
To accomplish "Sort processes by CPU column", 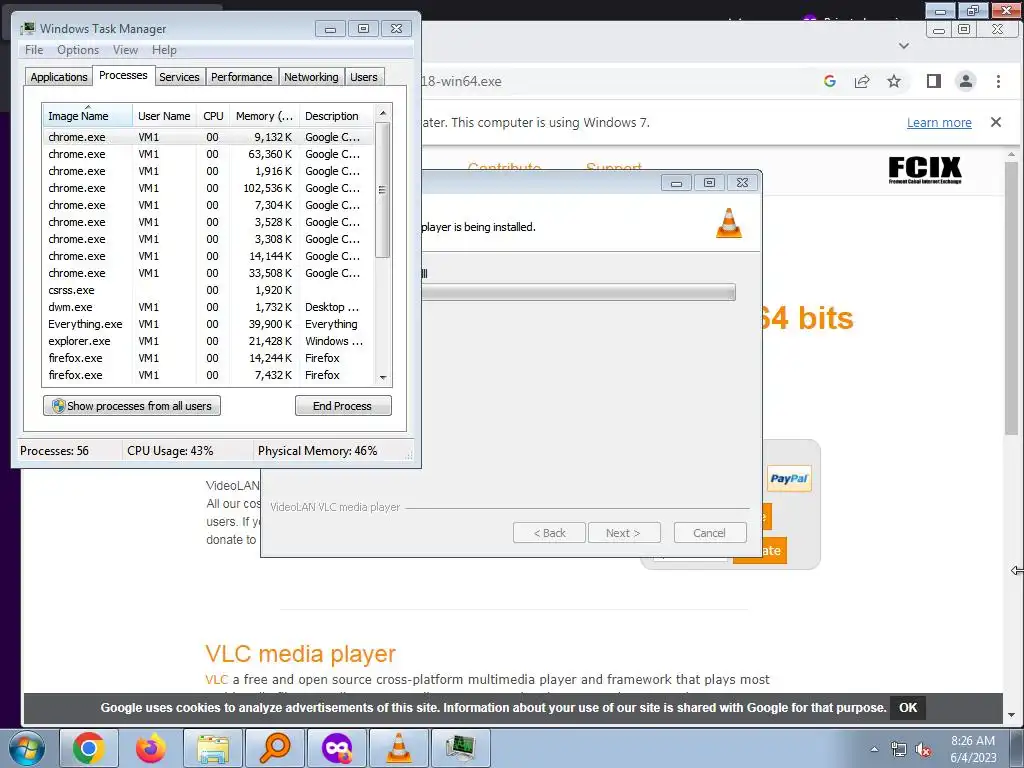I will click(x=213, y=116).
